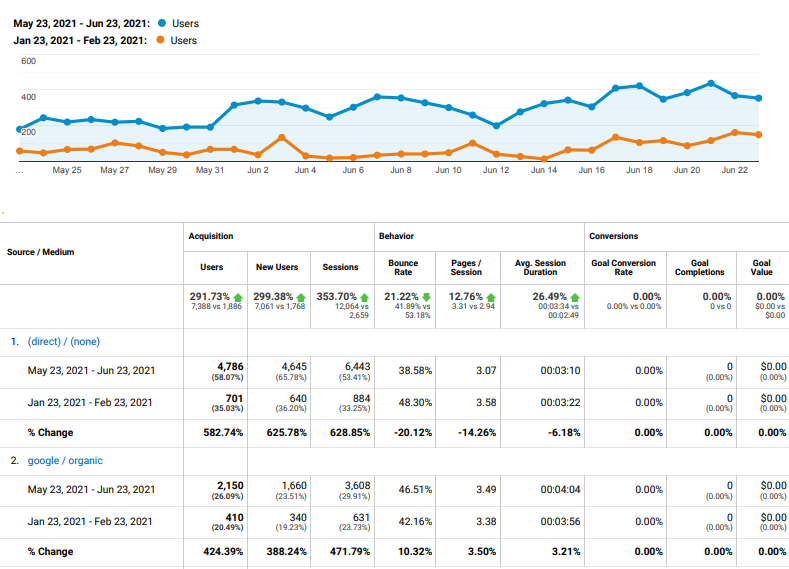The image size is (789, 569).
Task: Click the May 25 chart axis label
Action: pyautogui.click(x=67, y=170)
